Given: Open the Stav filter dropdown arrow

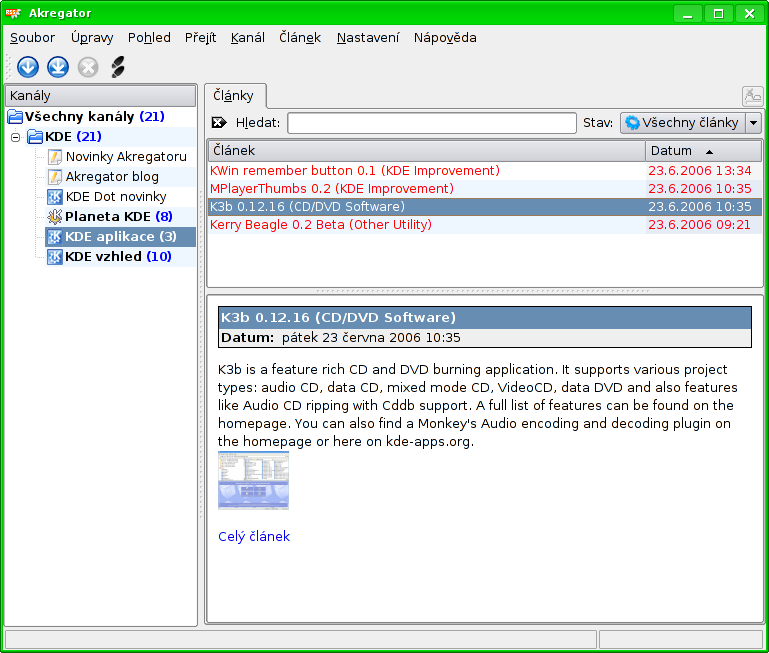Looking at the screenshot, I should (754, 123).
